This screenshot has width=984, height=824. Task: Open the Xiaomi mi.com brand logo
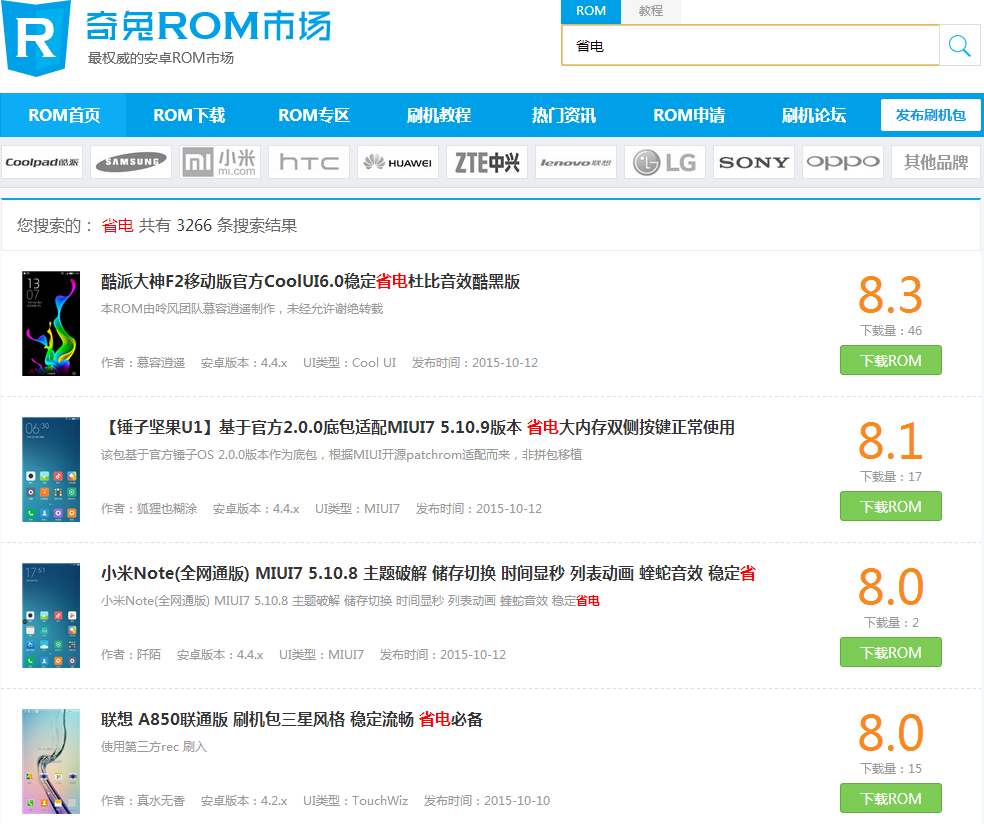pyautogui.click(x=220, y=163)
